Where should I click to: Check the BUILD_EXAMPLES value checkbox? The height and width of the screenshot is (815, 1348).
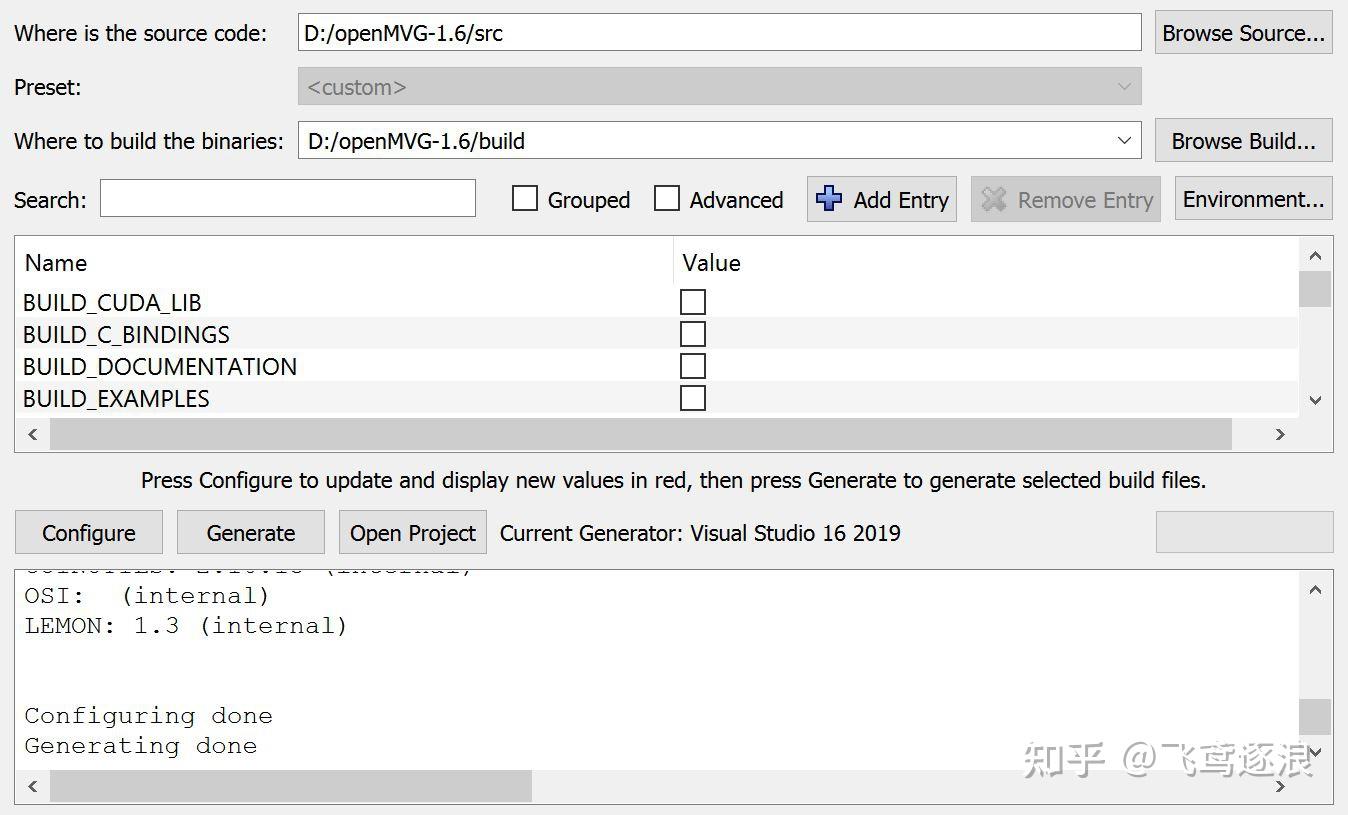coord(693,398)
